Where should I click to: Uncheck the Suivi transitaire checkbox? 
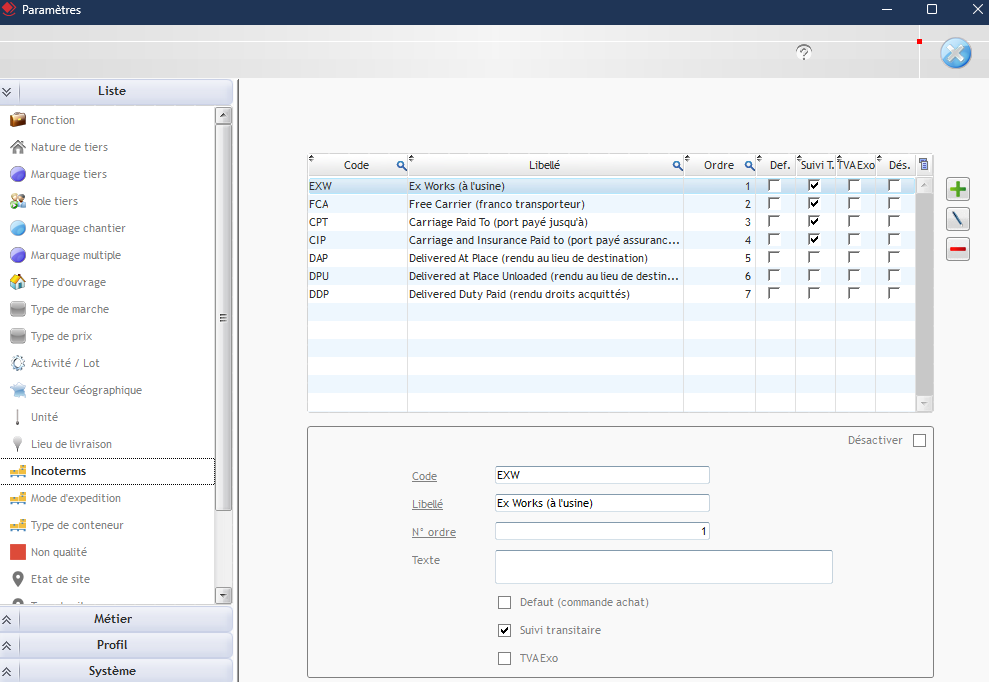click(505, 630)
